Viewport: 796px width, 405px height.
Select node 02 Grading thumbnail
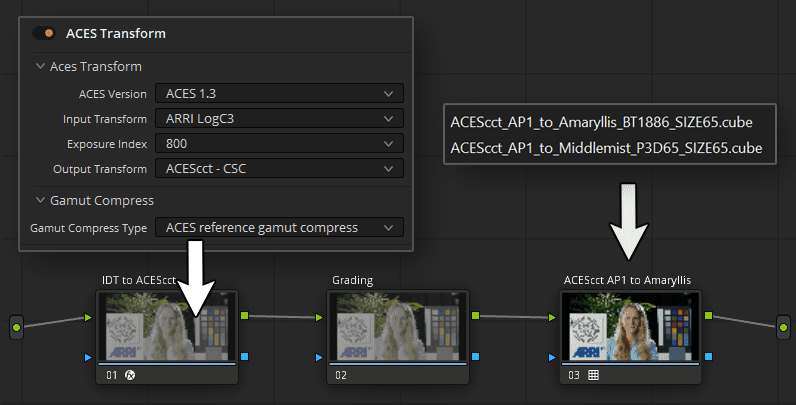click(398, 327)
